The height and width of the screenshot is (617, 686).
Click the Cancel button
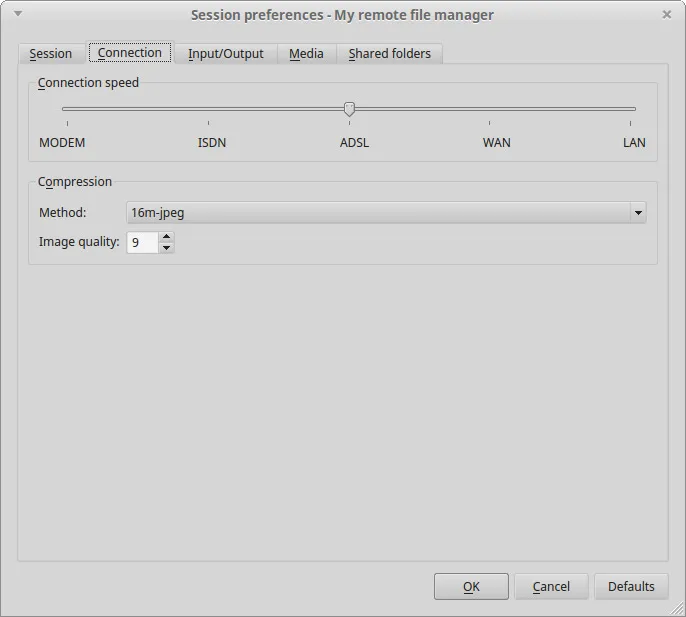(551, 587)
